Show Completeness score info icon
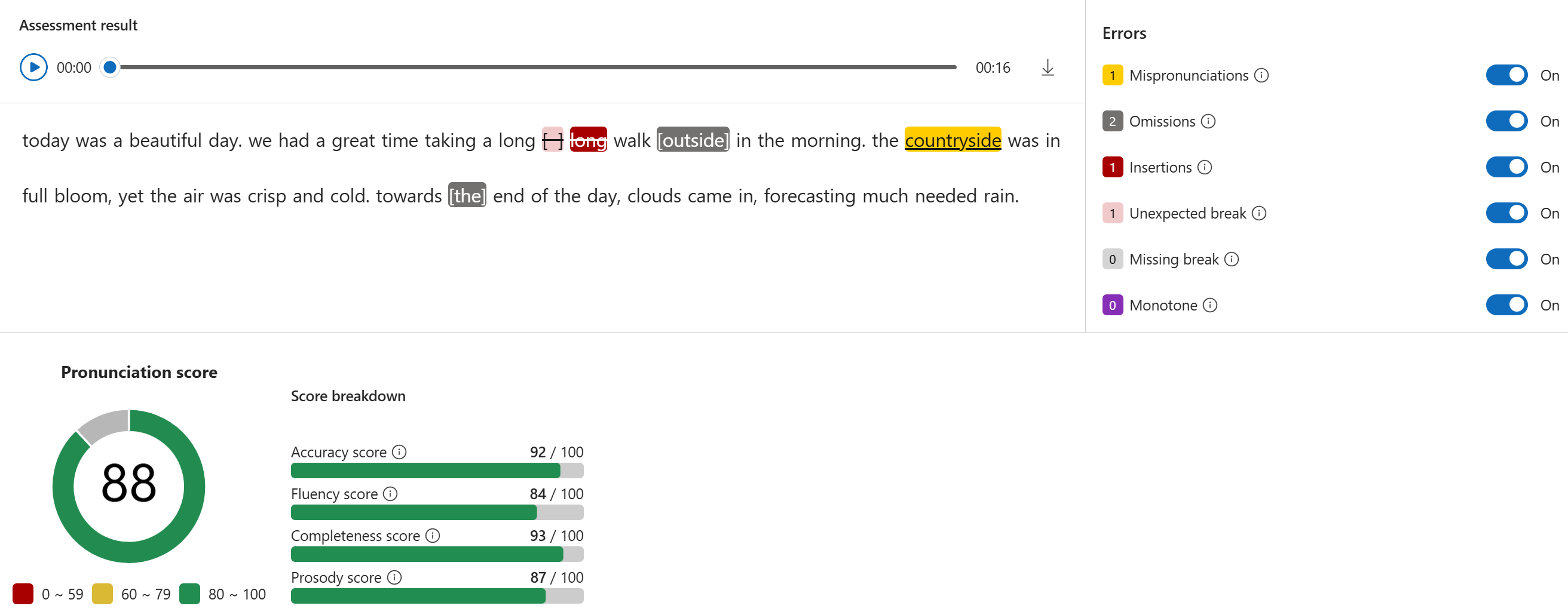The height and width of the screenshot is (615, 1568). [x=432, y=536]
